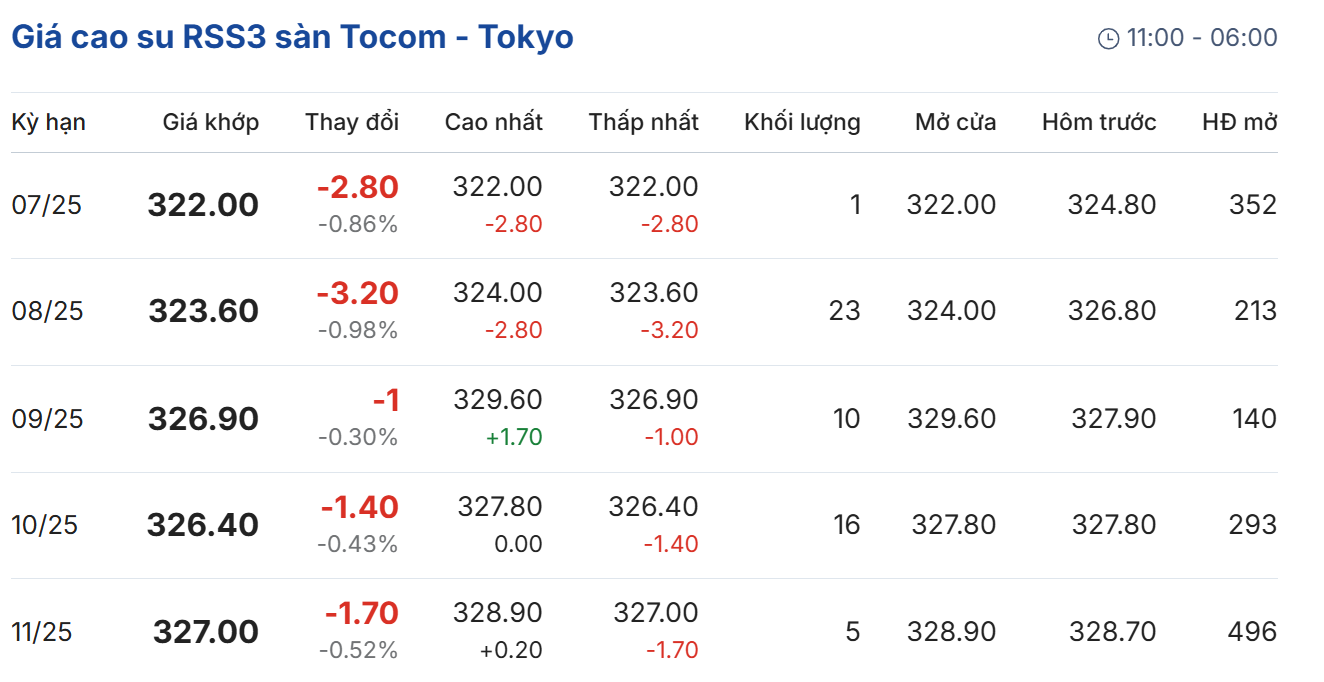Screen dimensions: 1324x682
Task: Click the clock icon beside the time range
Action: 1108,39
